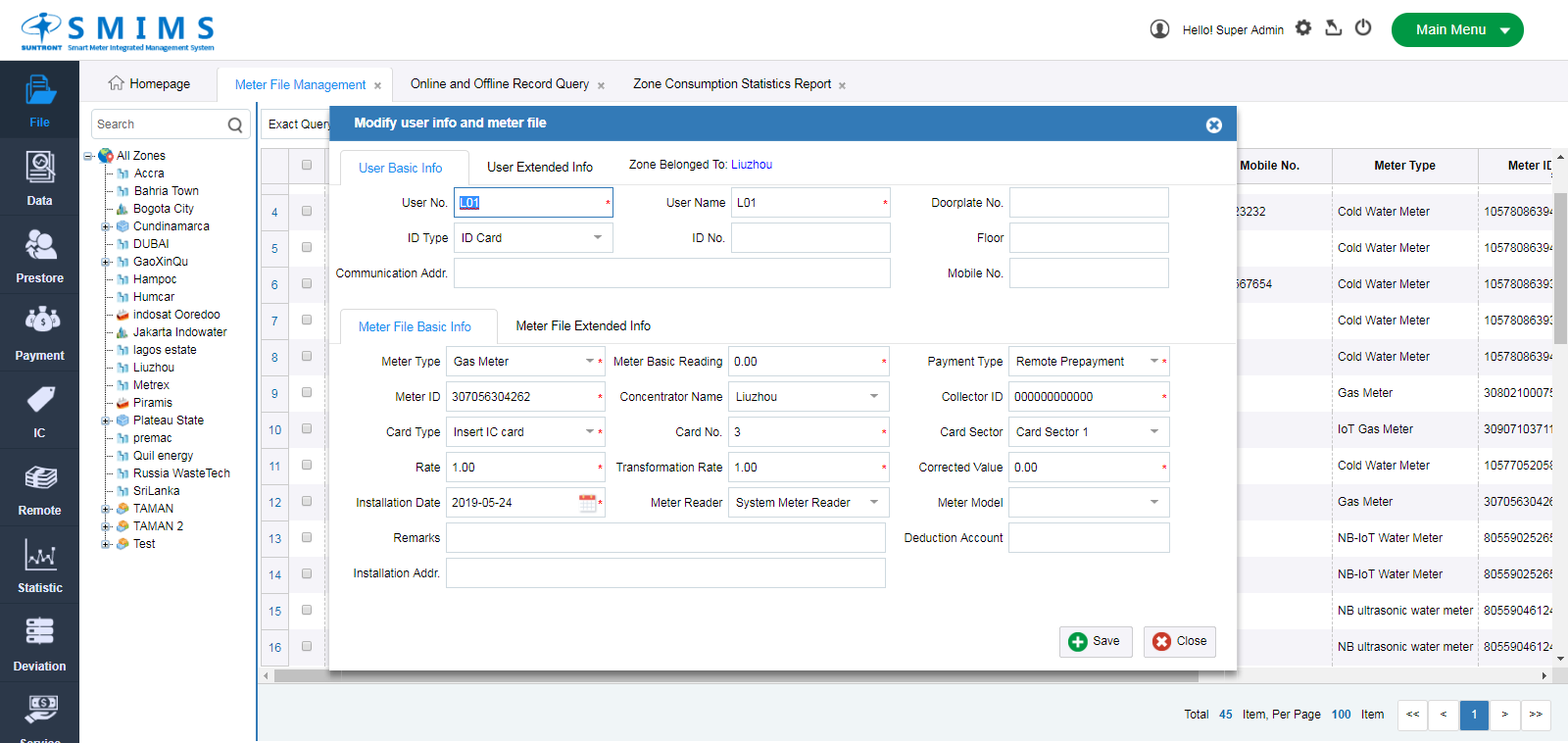1568x743 pixels.
Task: Close the Modify user info dialog
Action: click(1214, 124)
